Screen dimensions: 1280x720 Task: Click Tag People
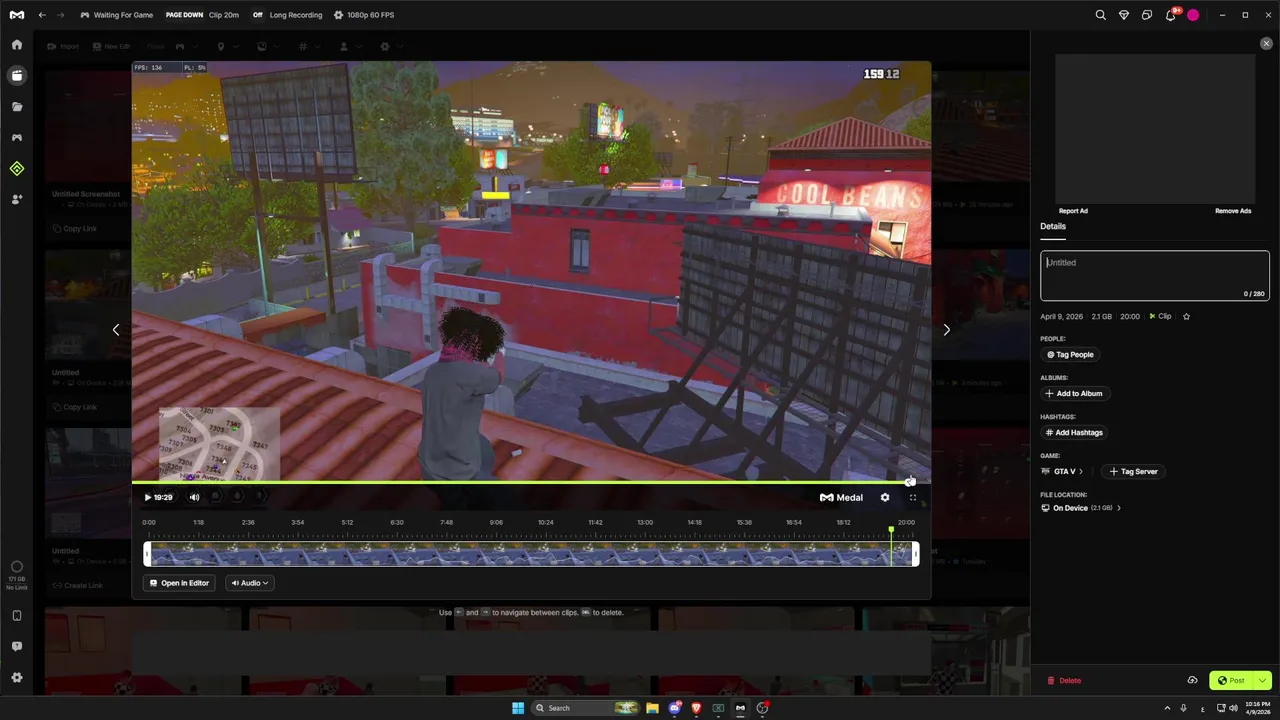(x=1070, y=354)
